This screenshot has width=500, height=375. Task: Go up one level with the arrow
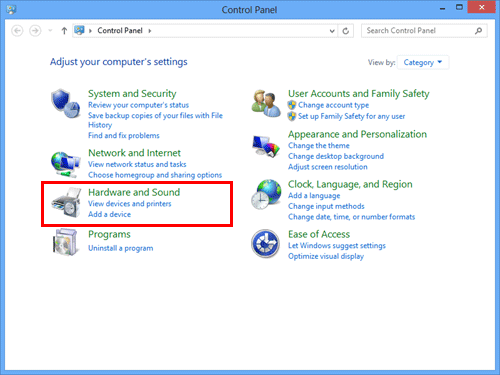click(64, 31)
